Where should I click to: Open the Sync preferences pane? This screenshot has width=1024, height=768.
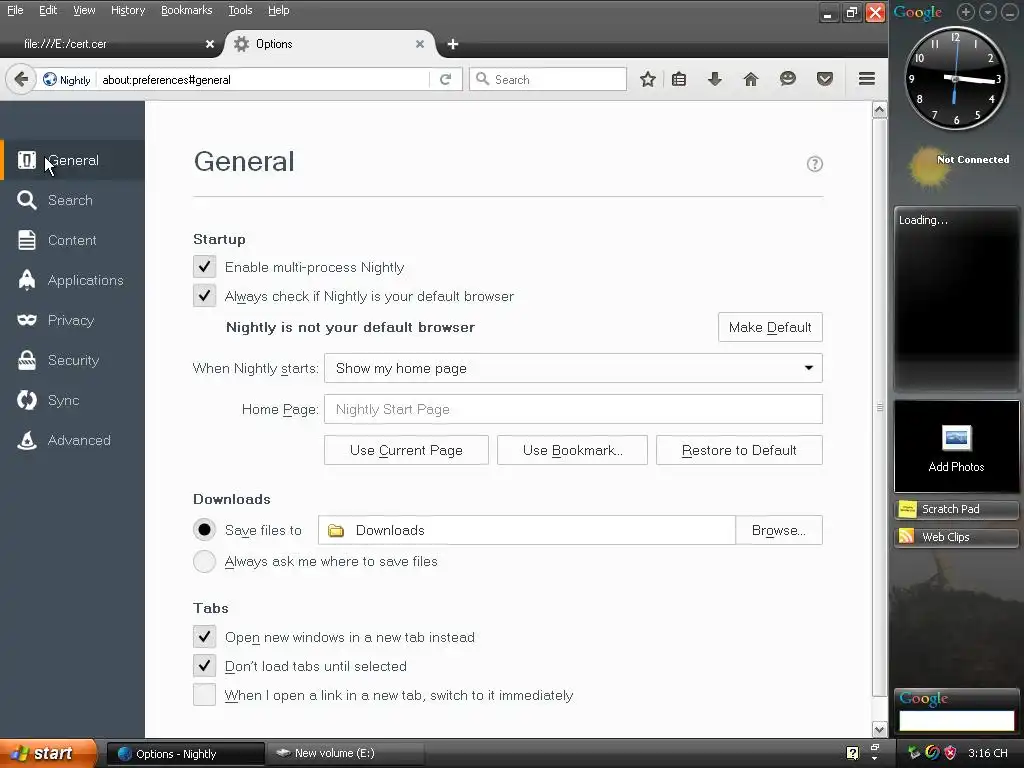pyautogui.click(x=72, y=400)
